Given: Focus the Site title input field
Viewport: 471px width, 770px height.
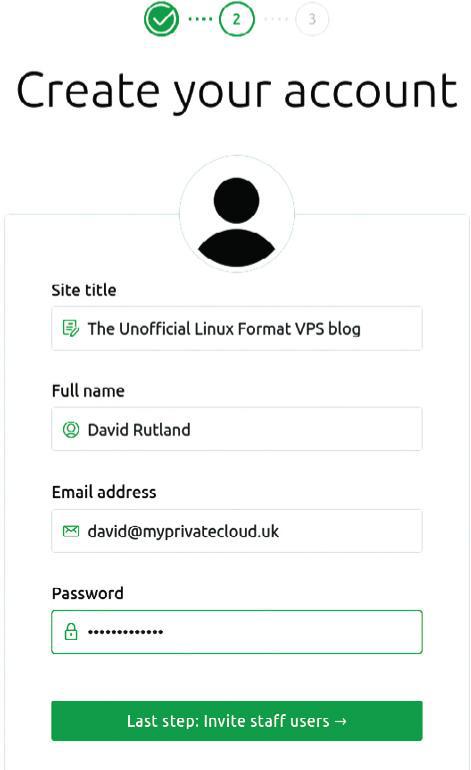Looking at the screenshot, I should [237, 328].
